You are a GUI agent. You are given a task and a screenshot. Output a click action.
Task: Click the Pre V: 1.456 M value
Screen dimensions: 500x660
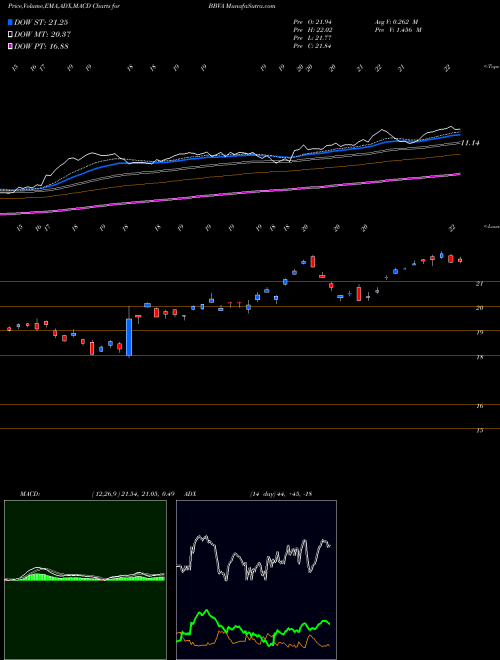coord(398,30)
